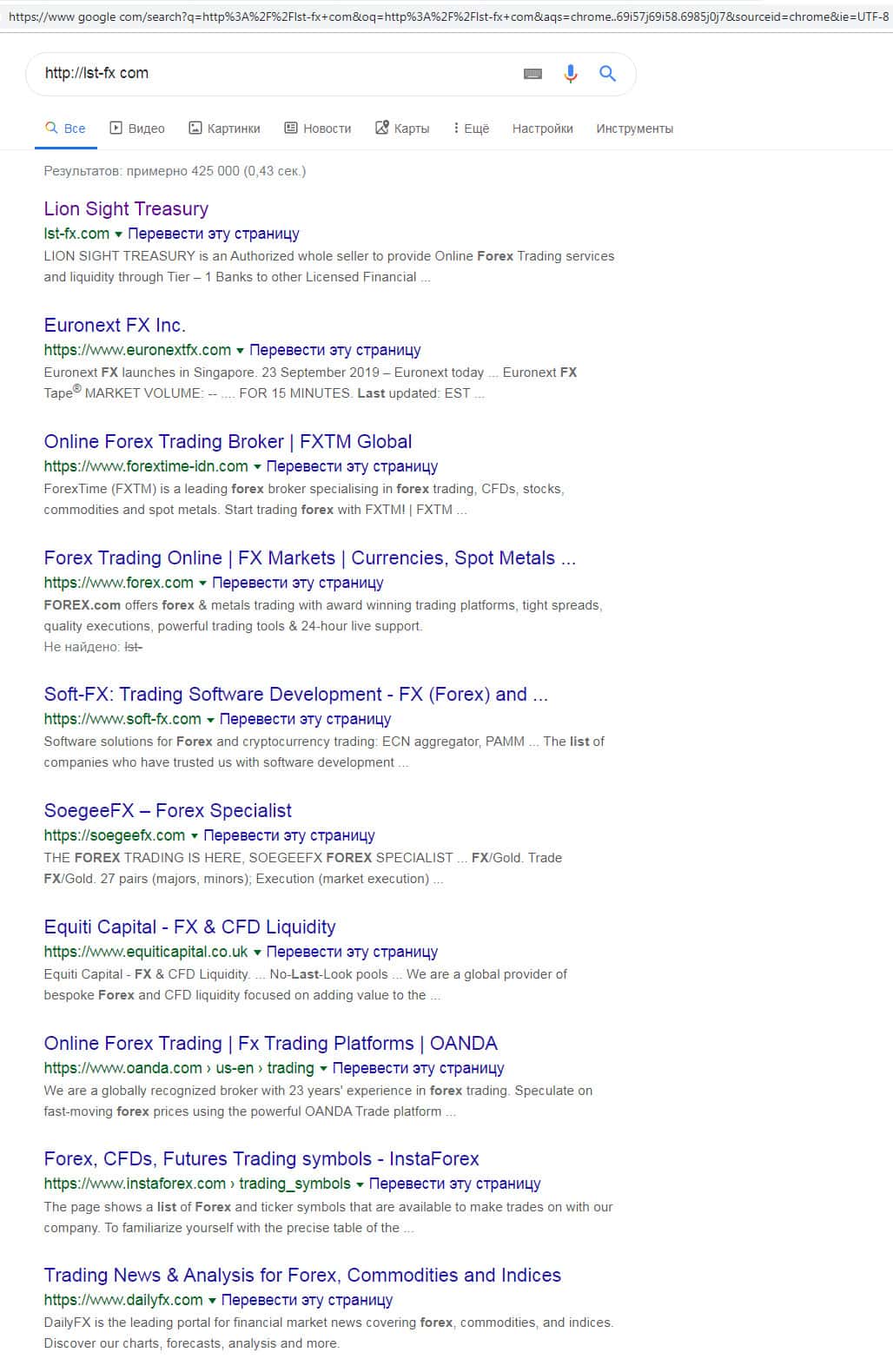The width and height of the screenshot is (893, 1372).
Task: Expand dropdown arrow next to euronextfx.com
Action: [241, 351]
